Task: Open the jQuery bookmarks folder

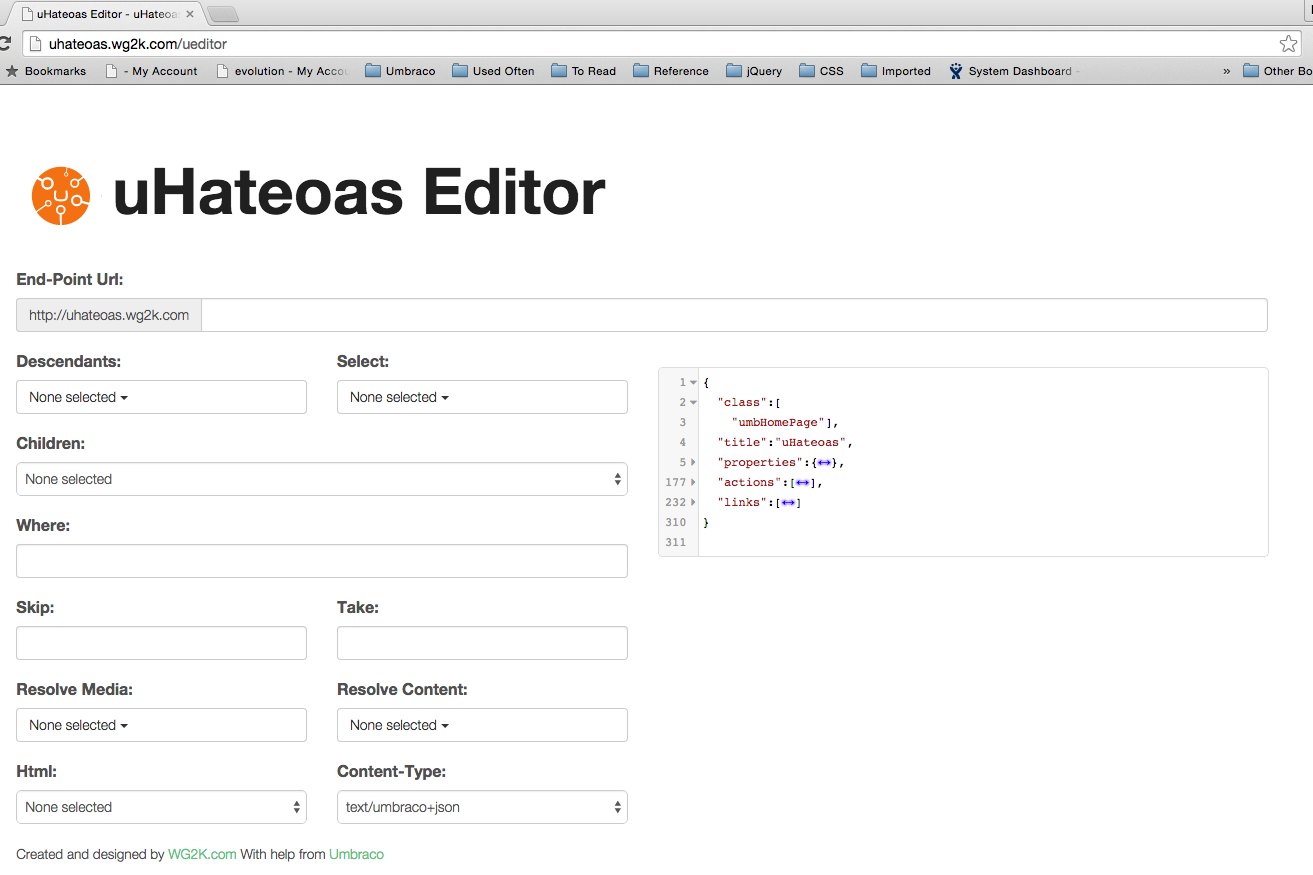Action: click(x=754, y=71)
